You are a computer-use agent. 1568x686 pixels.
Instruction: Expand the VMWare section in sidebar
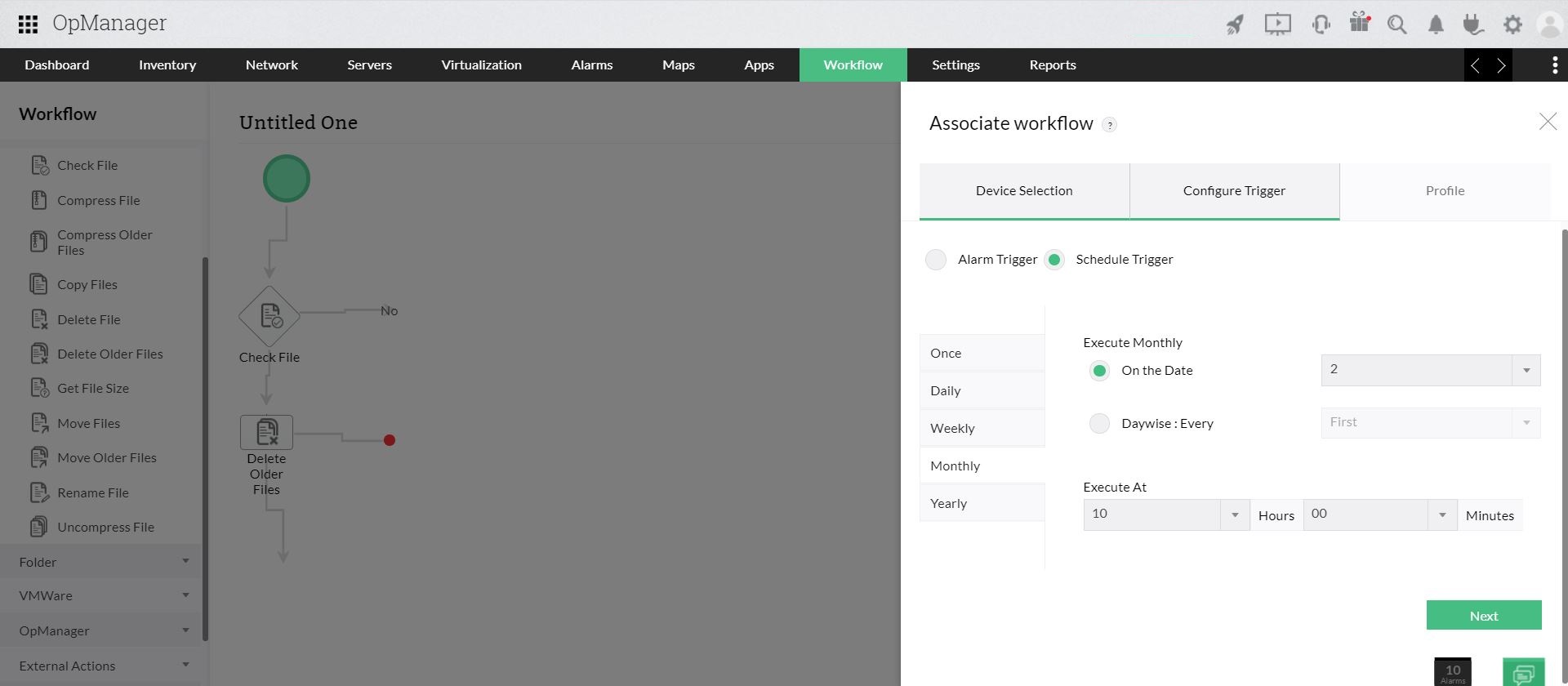pos(100,596)
